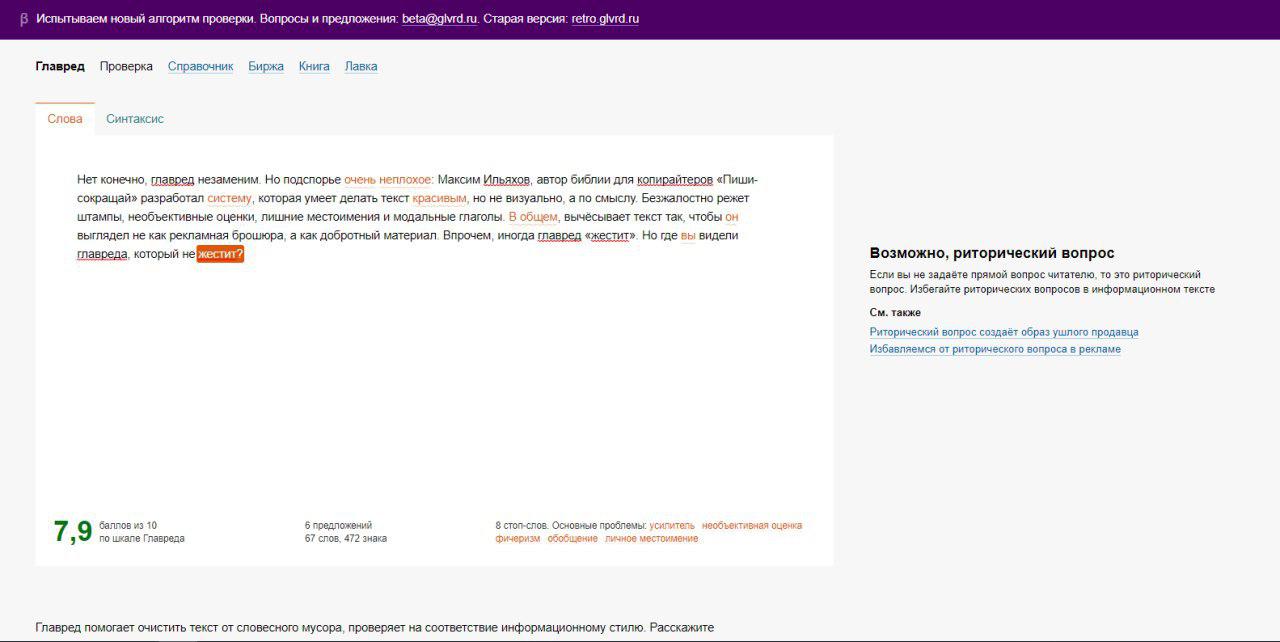
Task: Click quoted word «жестит» in guillemets
Action: point(611,236)
